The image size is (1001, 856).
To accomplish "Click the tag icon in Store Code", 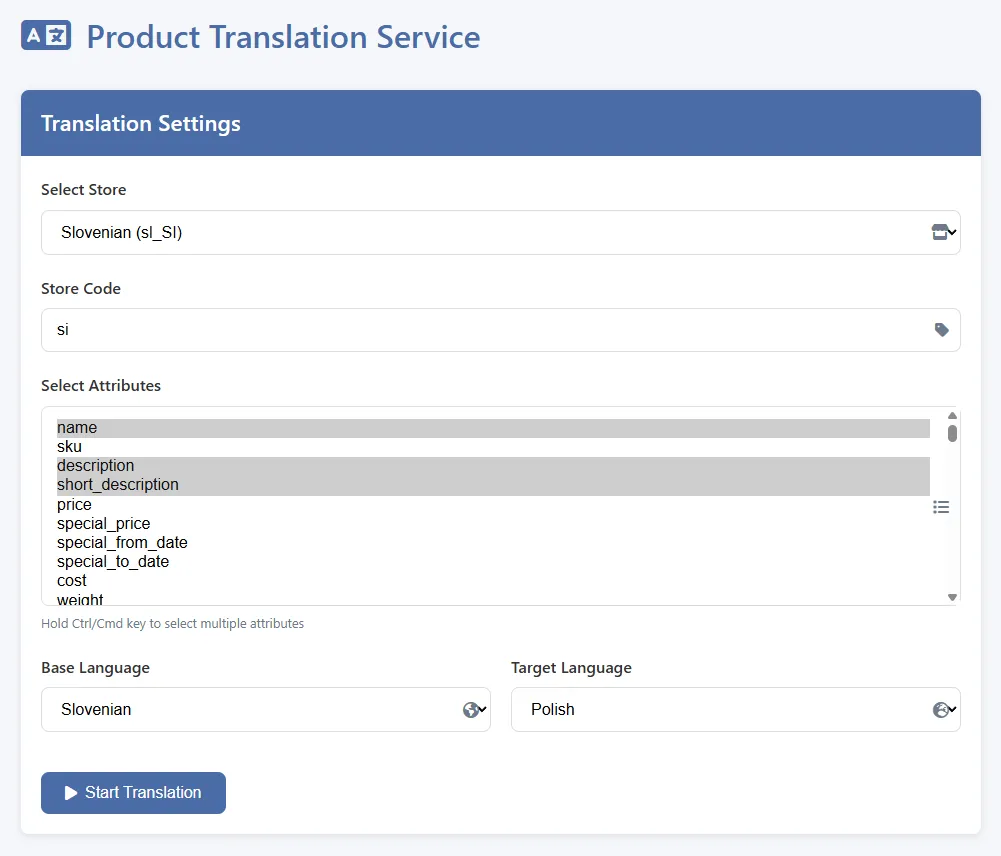I will [x=941, y=330].
